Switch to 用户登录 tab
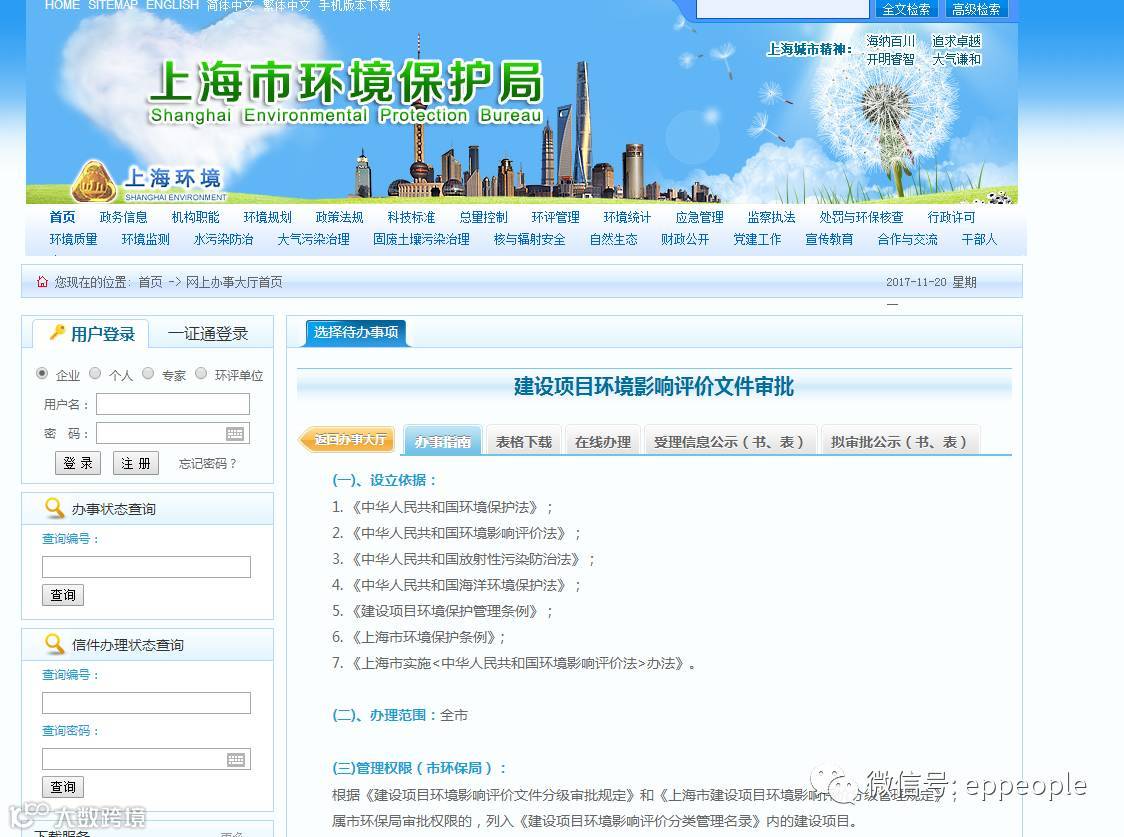Image resolution: width=1124 pixels, height=837 pixels. coord(91,334)
